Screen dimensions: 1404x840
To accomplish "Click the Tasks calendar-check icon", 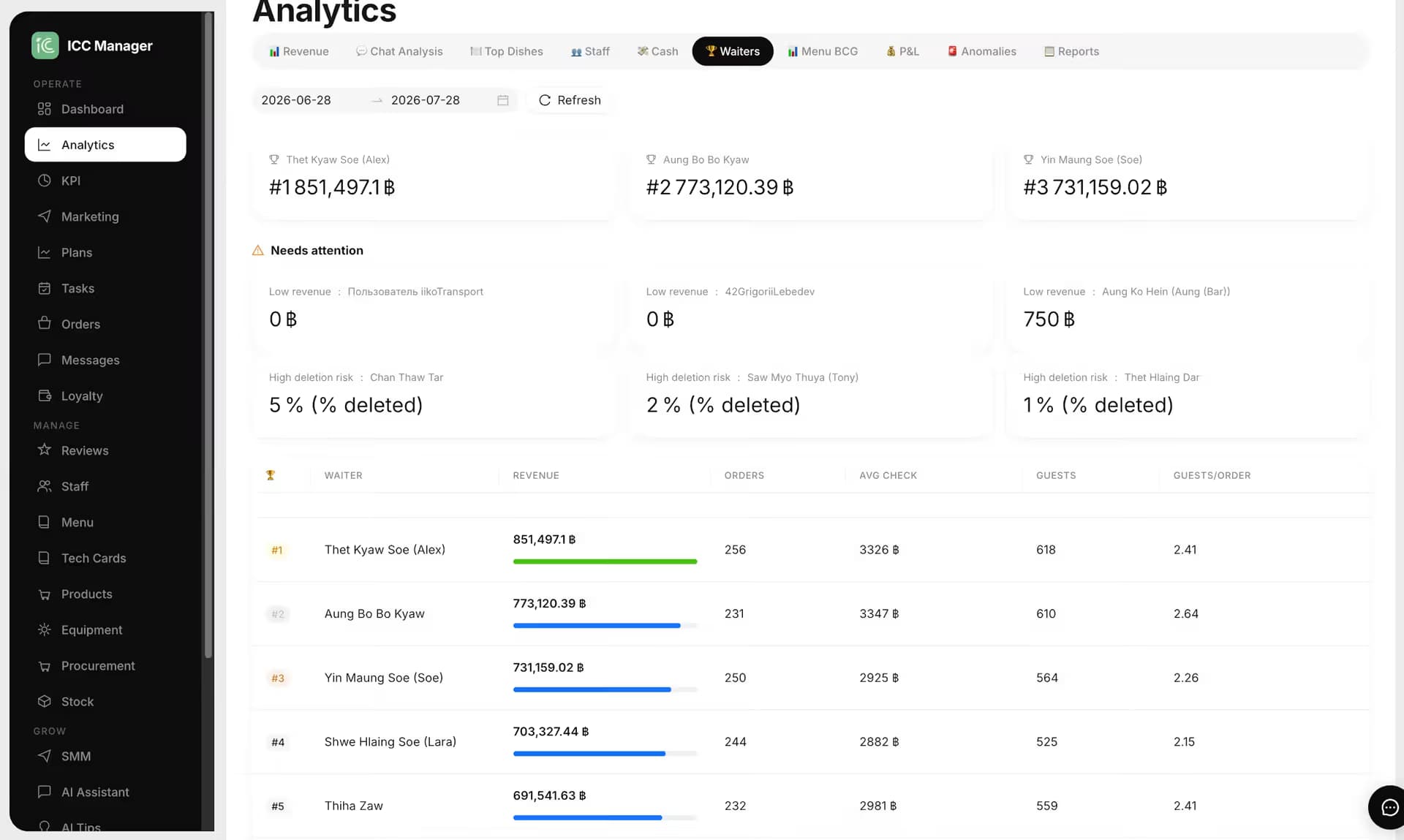I will 45,288.
